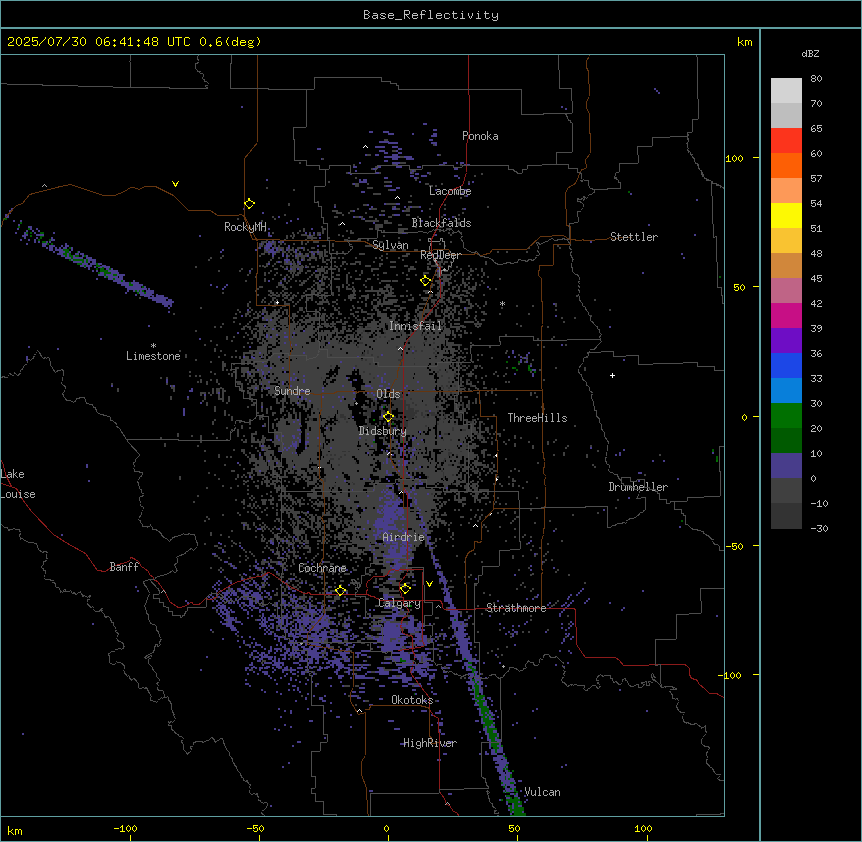Click the Olds label
Viewport: 862px width, 842px height.
[x=388, y=394]
